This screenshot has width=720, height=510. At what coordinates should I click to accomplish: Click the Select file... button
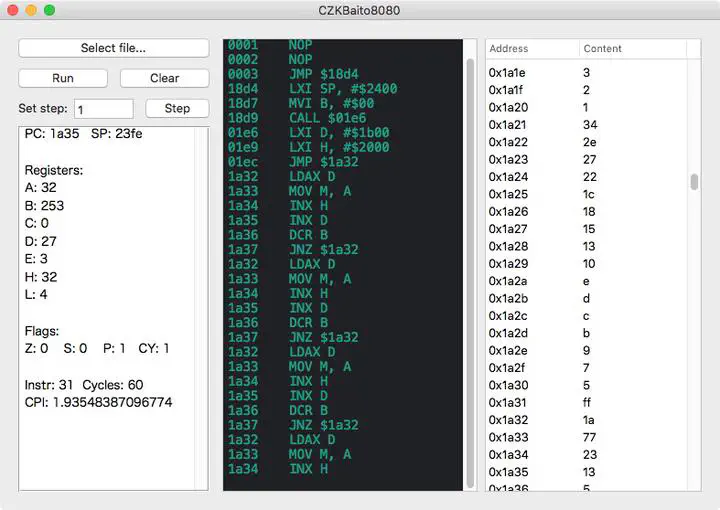[x=113, y=48]
